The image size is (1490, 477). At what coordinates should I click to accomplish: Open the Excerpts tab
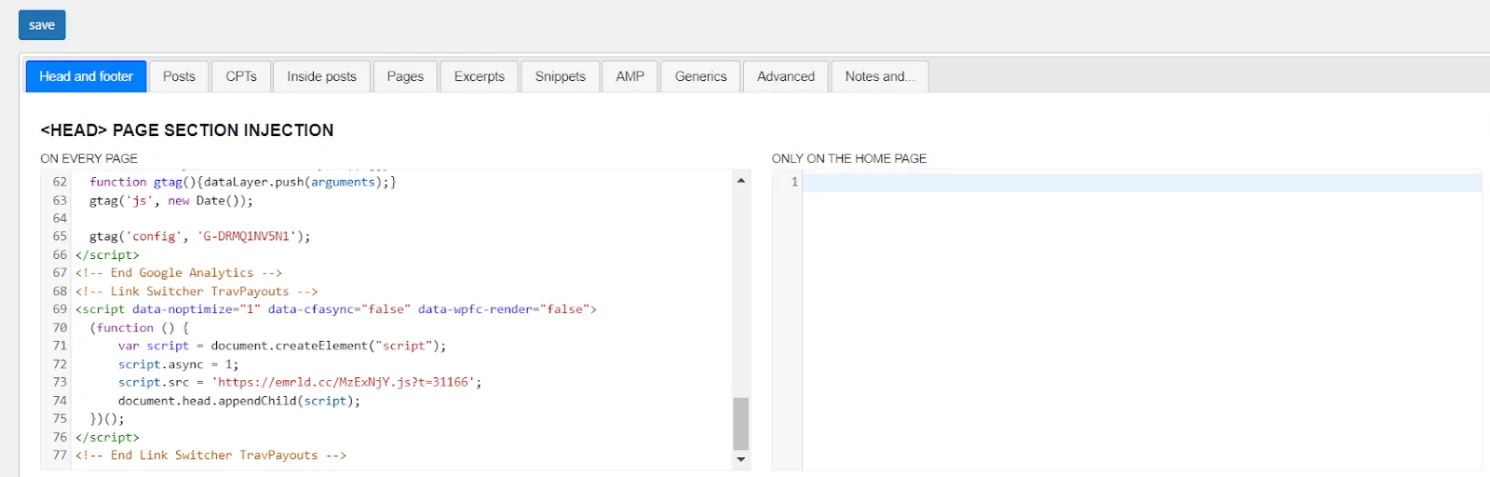tap(479, 76)
